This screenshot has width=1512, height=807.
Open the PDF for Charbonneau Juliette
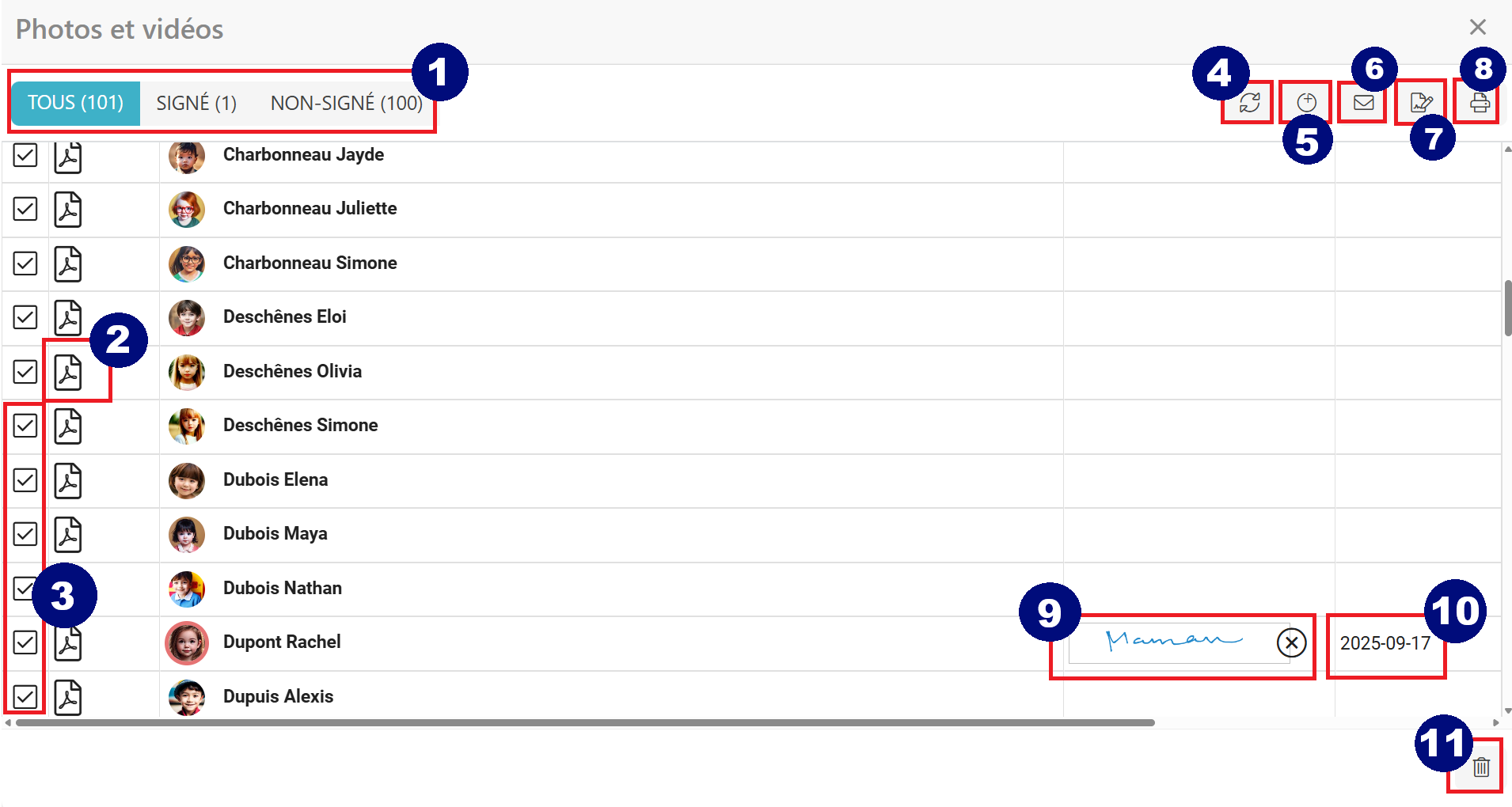click(68, 210)
